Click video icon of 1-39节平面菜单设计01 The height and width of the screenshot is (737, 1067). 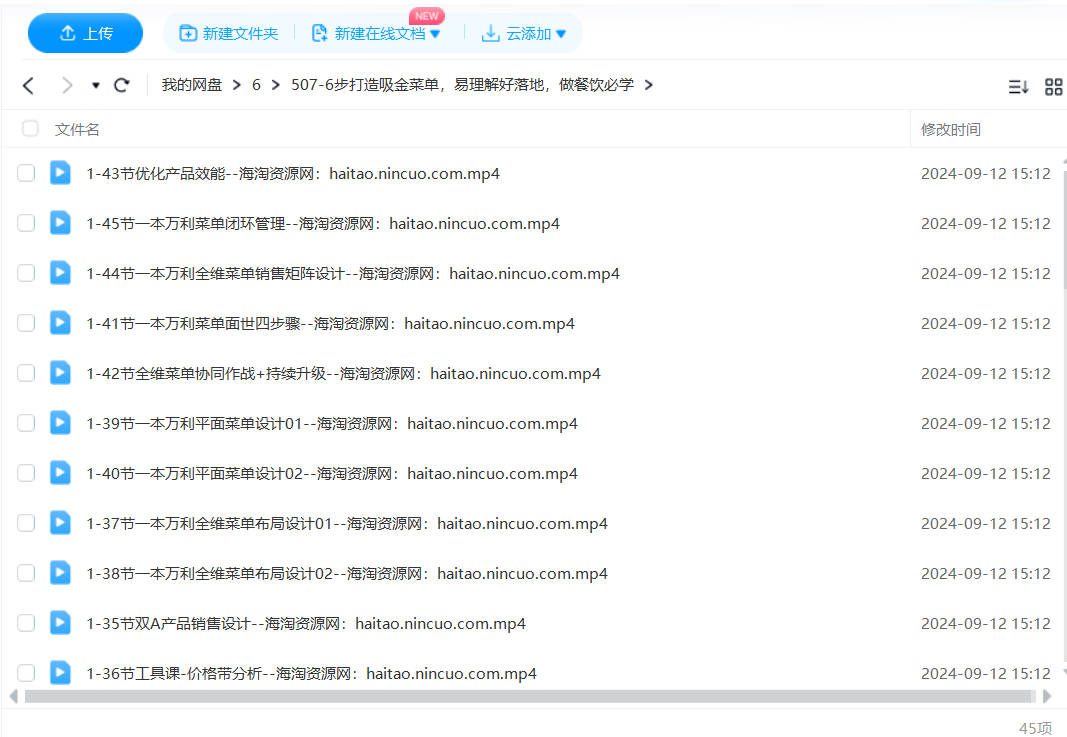coord(60,423)
